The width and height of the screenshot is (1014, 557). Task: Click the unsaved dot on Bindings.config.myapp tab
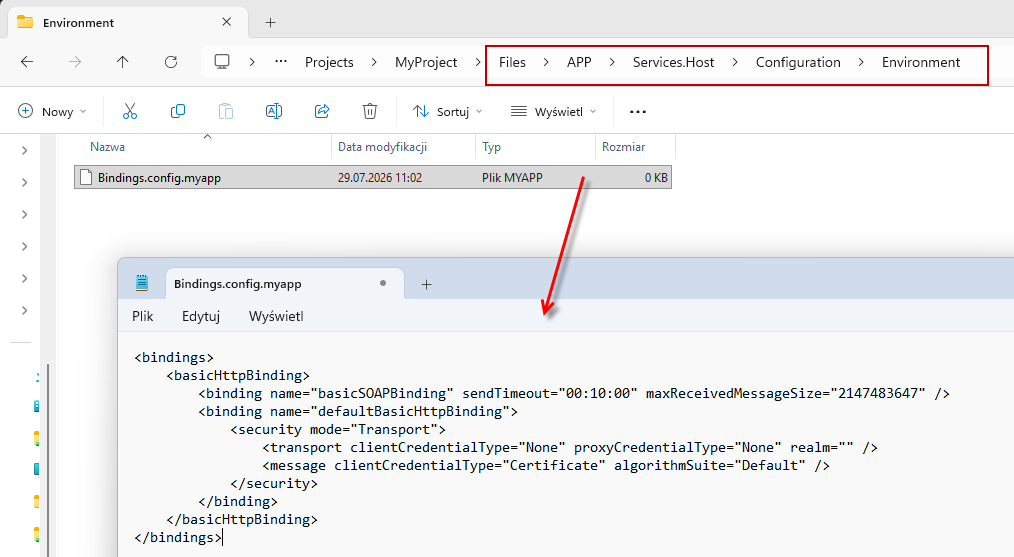coord(383,283)
